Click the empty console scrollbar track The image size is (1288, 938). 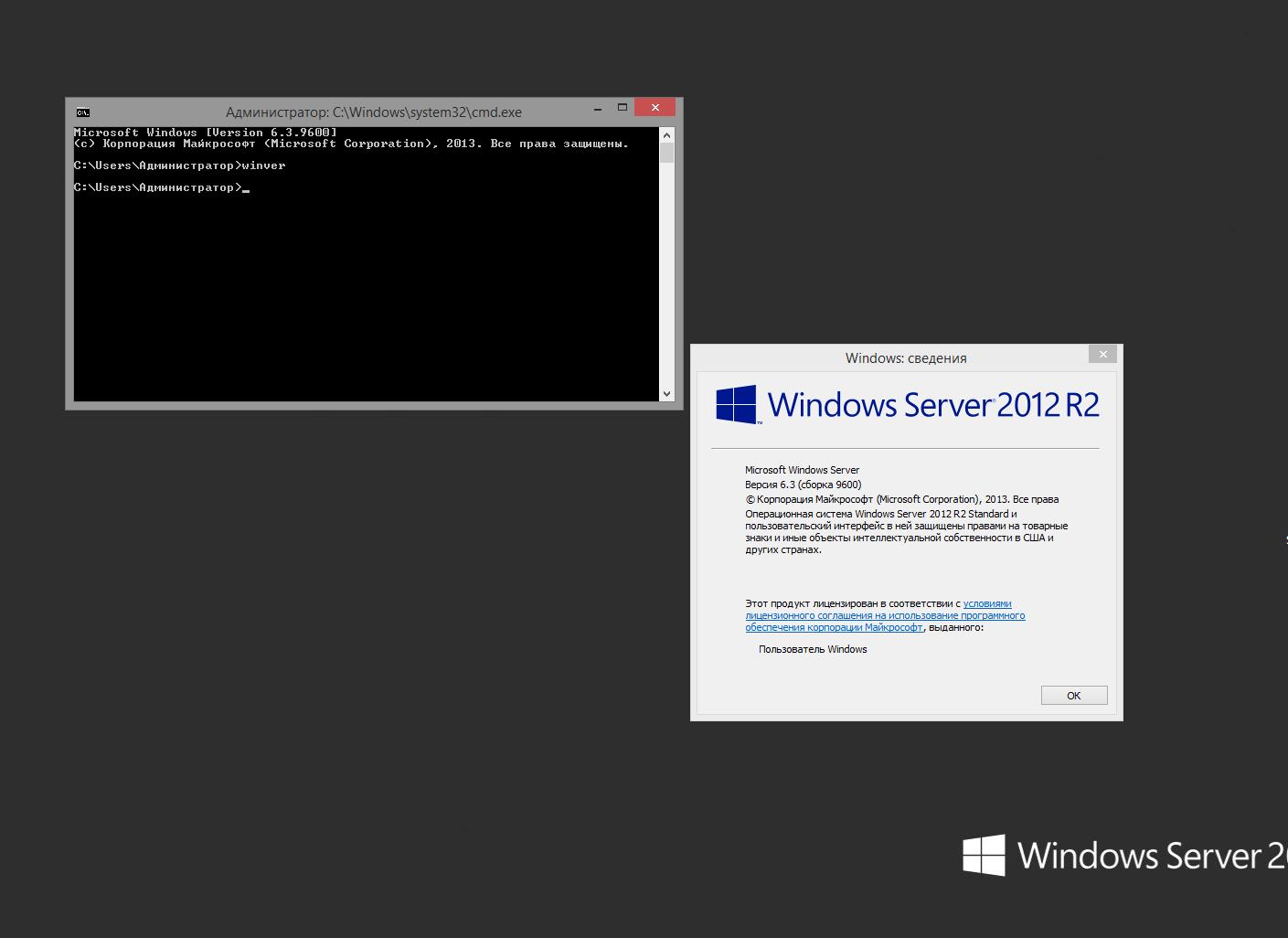(x=666, y=274)
